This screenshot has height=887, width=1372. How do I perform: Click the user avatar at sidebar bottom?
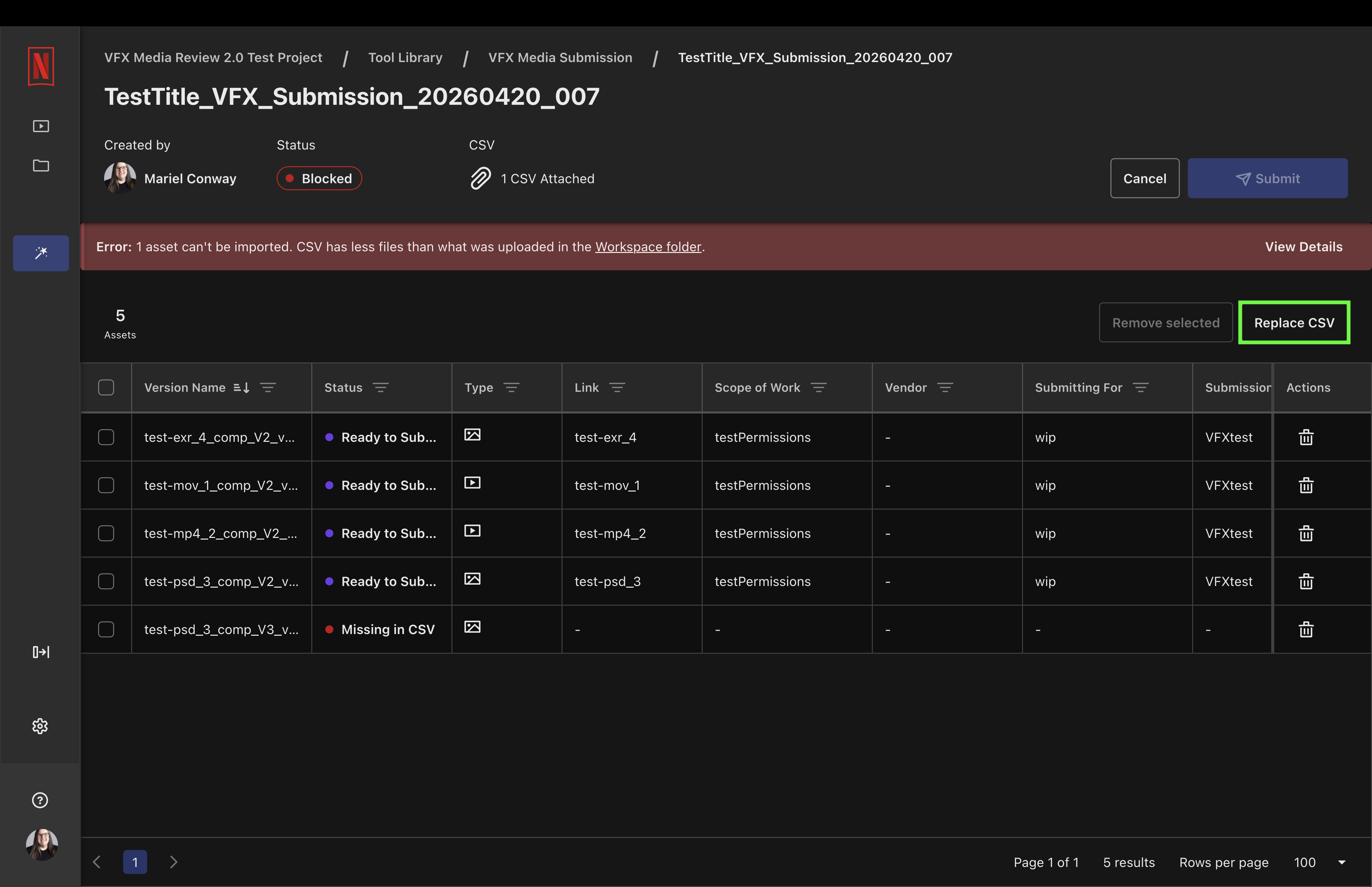pyautogui.click(x=42, y=845)
